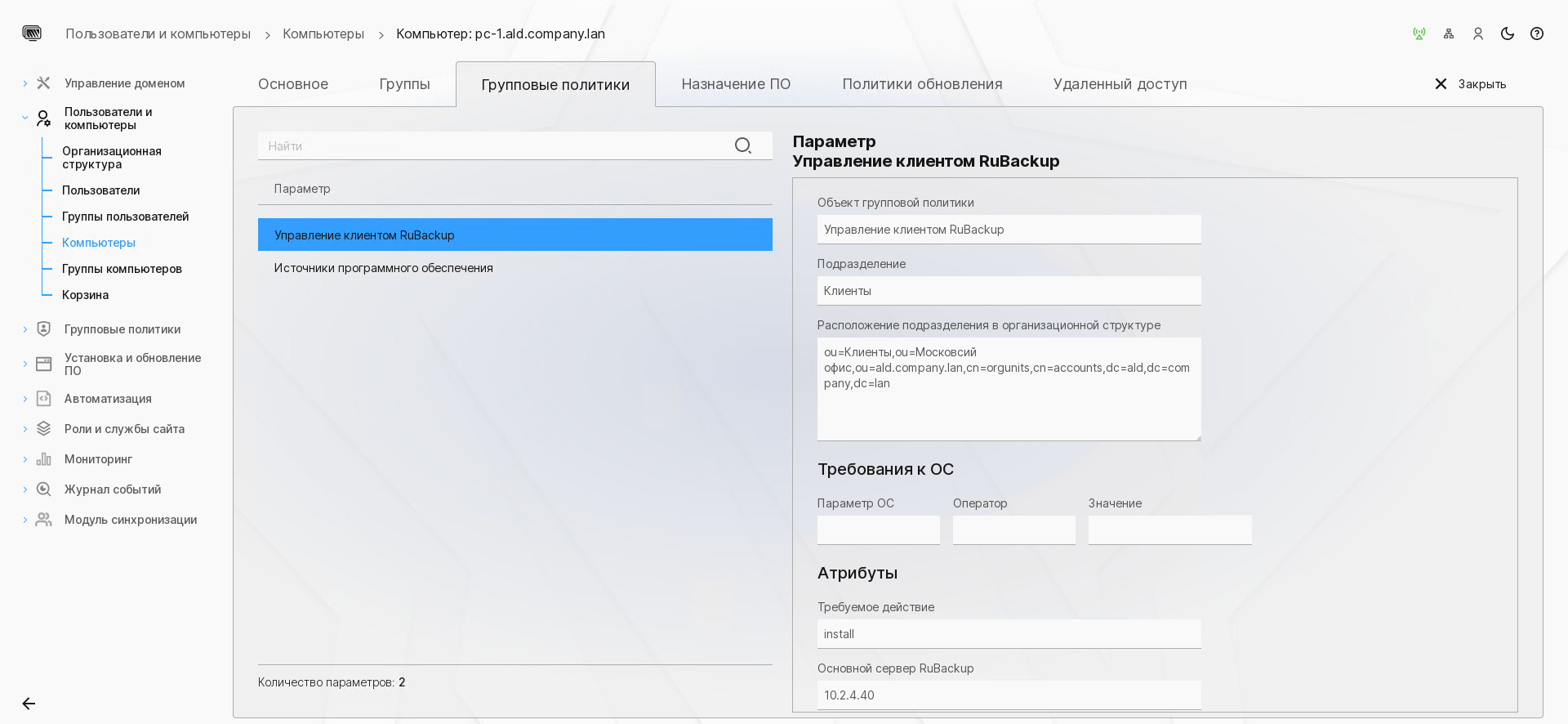The width and height of the screenshot is (1568, 724).
Task: Collapse the Пользователи и компьютеры section
Action: pos(25,118)
